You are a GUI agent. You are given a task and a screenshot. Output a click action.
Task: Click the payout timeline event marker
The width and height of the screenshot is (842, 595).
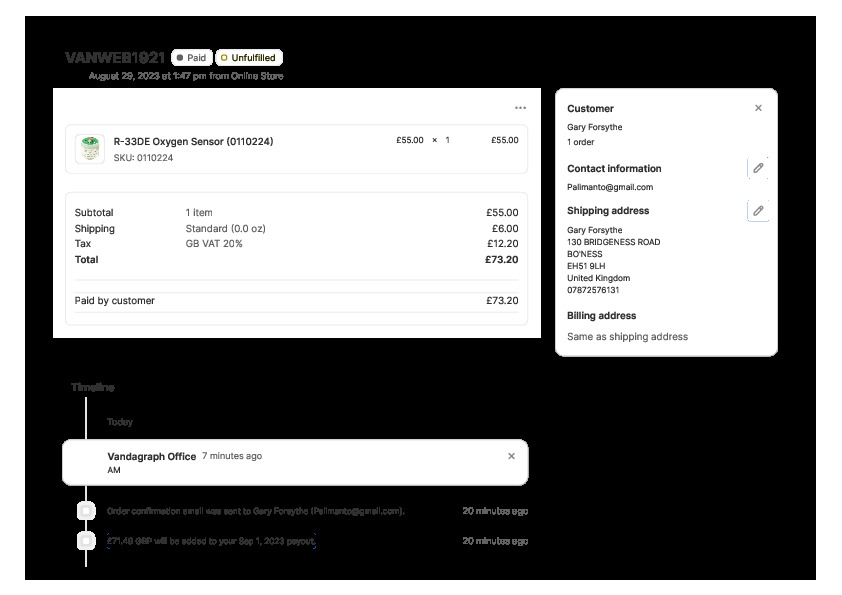coord(87,541)
